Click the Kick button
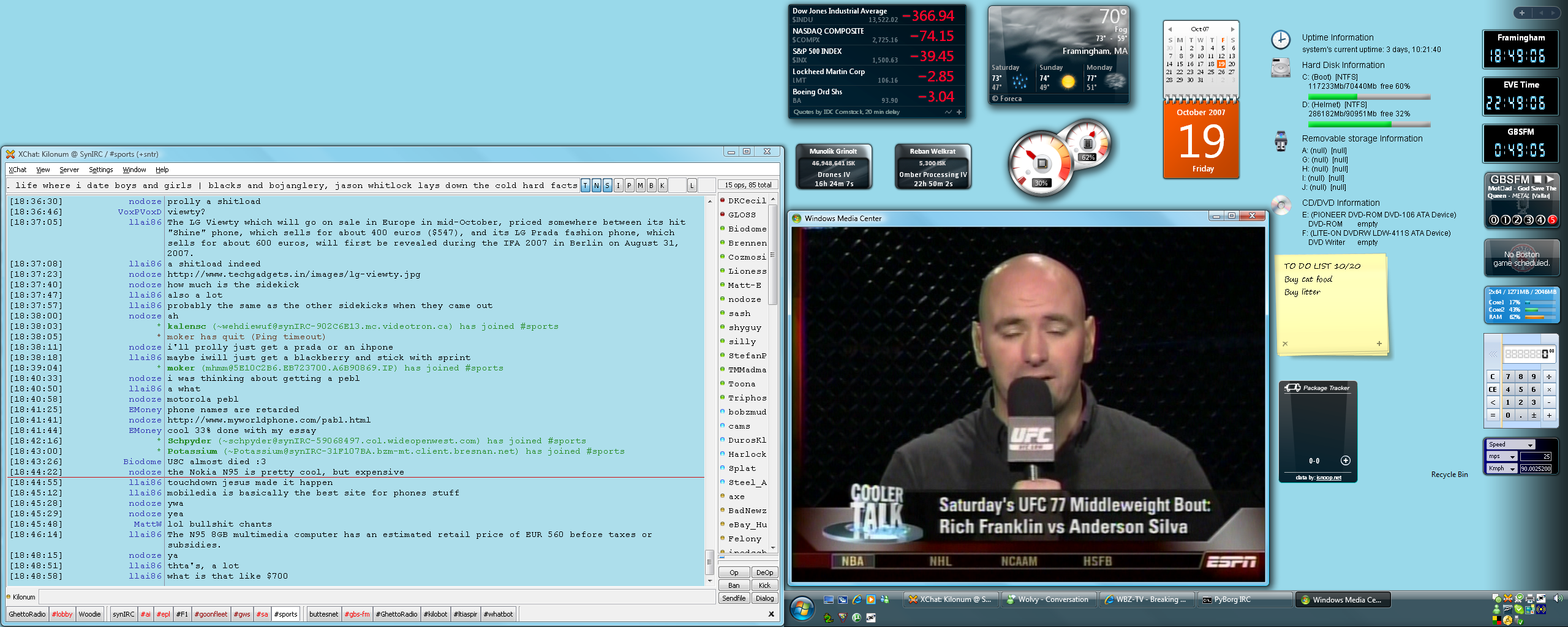 (764, 585)
